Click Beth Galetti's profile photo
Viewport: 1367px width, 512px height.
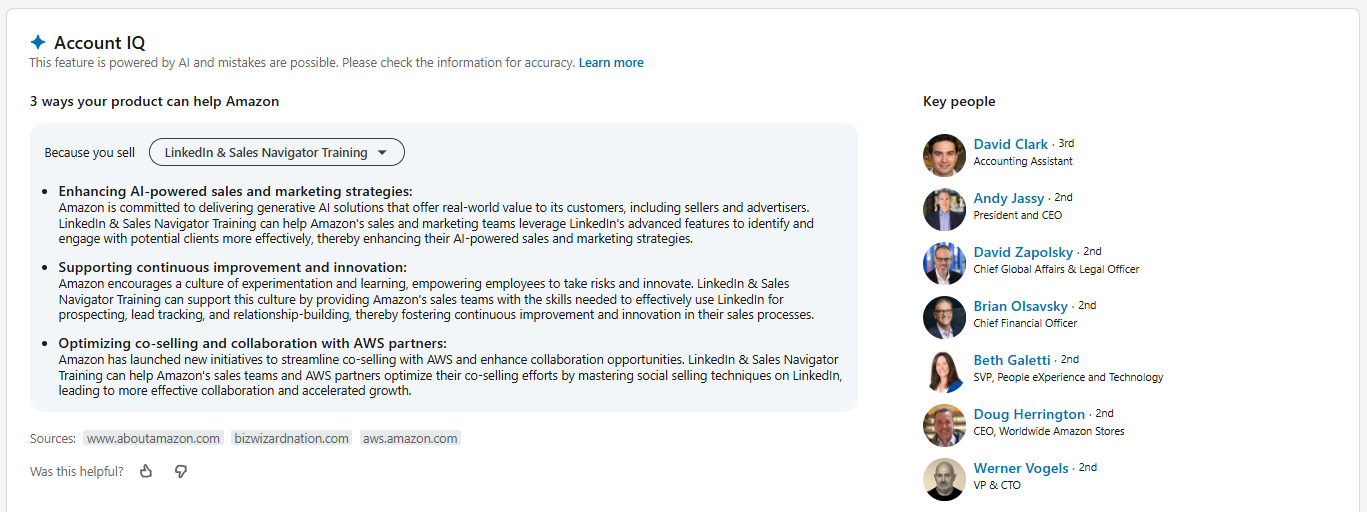pyautogui.click(x=944, y=371)
